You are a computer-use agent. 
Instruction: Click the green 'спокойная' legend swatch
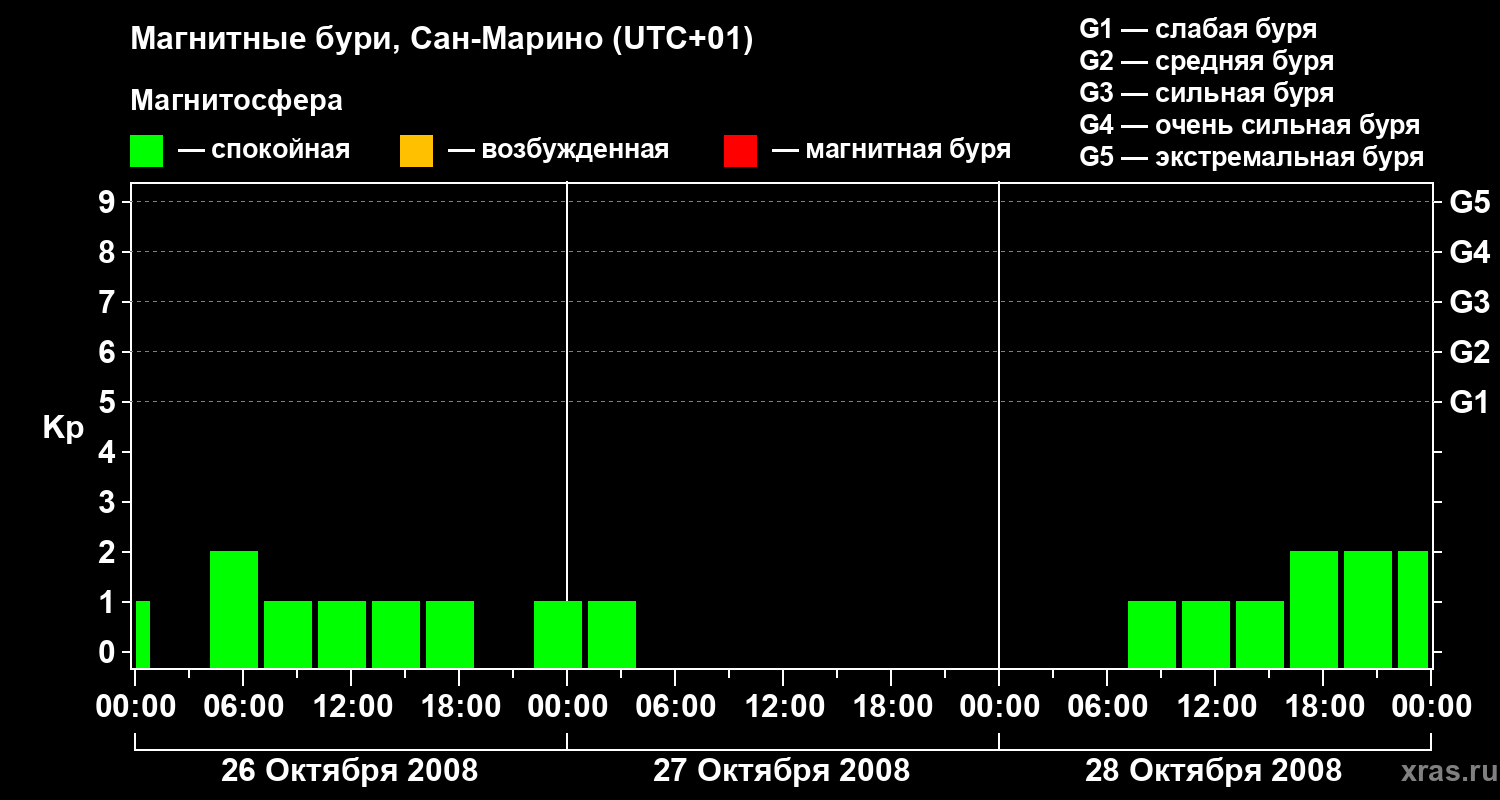147,151
